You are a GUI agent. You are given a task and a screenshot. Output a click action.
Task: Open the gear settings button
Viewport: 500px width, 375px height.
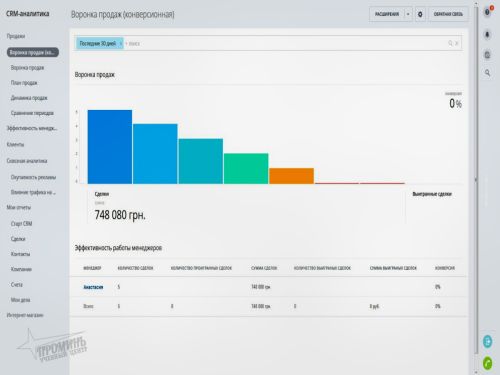point(420,14)
